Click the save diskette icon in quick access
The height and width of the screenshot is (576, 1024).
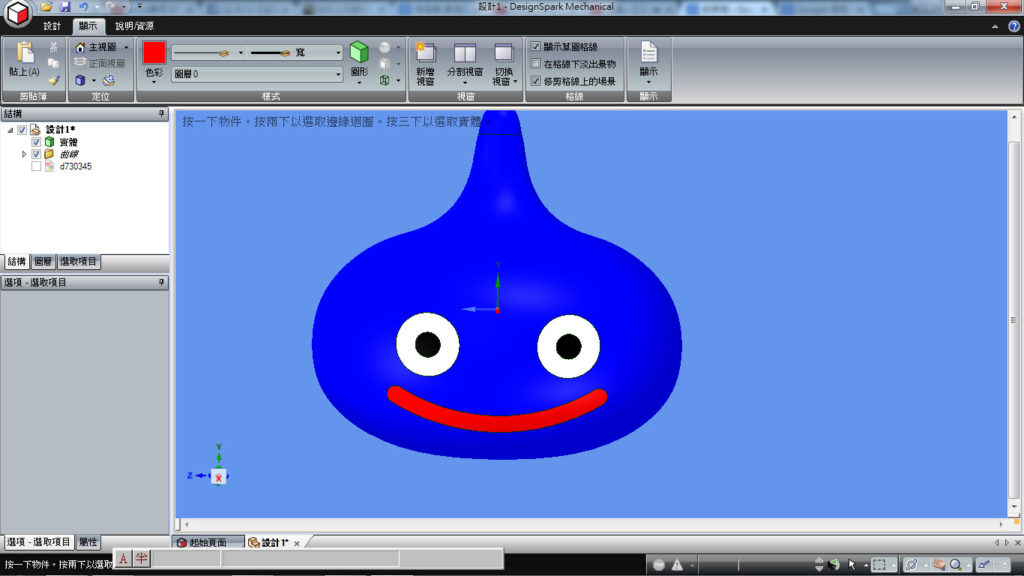[65, 7]
